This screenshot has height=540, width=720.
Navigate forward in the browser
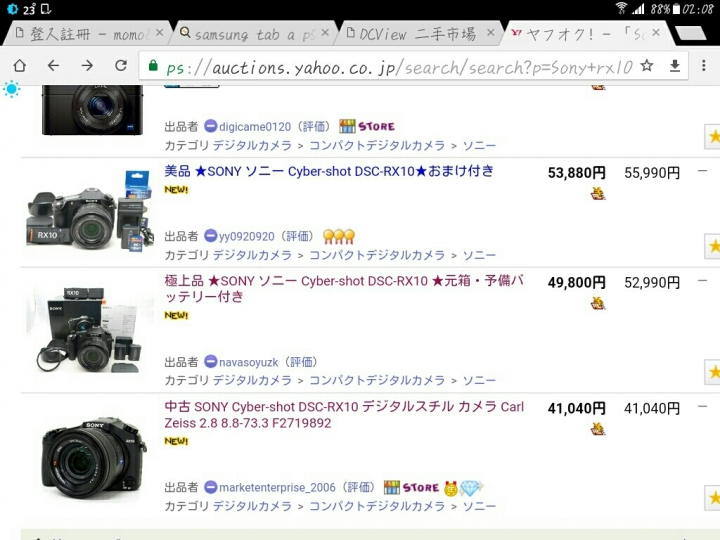click(87, 66)
